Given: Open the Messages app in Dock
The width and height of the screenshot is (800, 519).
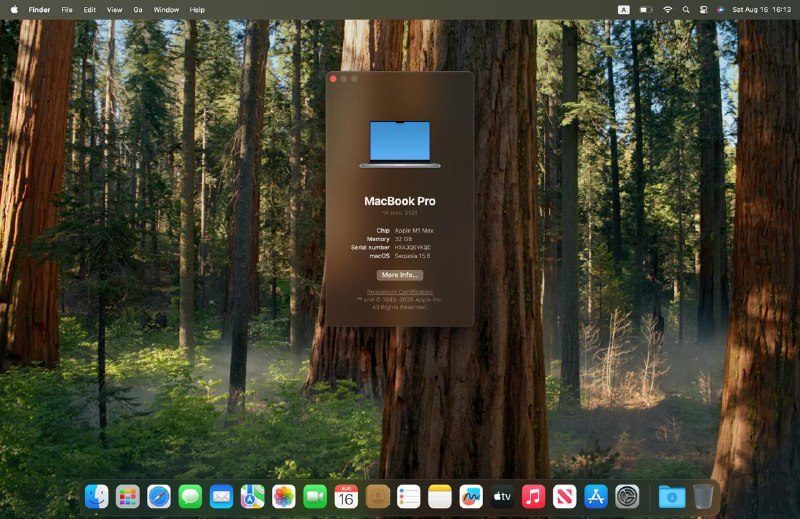Looking at the screenshot, I should pyautogui.click(x=190, y=496).
